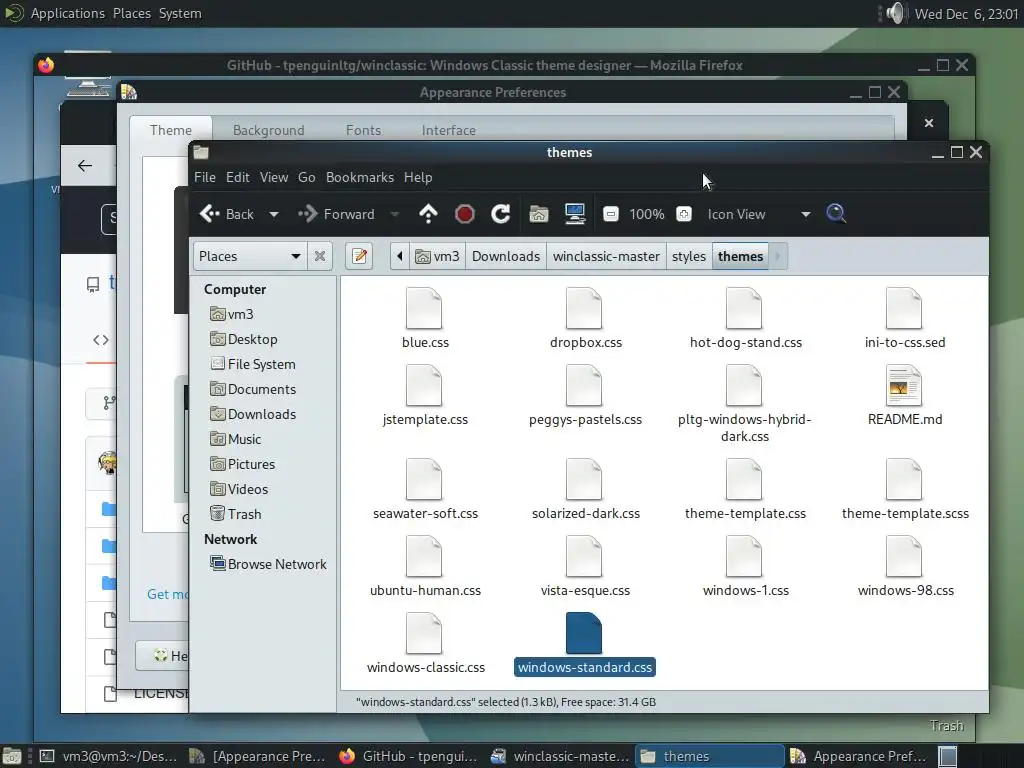1024x768 pixels.
Task: Reload the current folder icon
Action: pos(500,214)
